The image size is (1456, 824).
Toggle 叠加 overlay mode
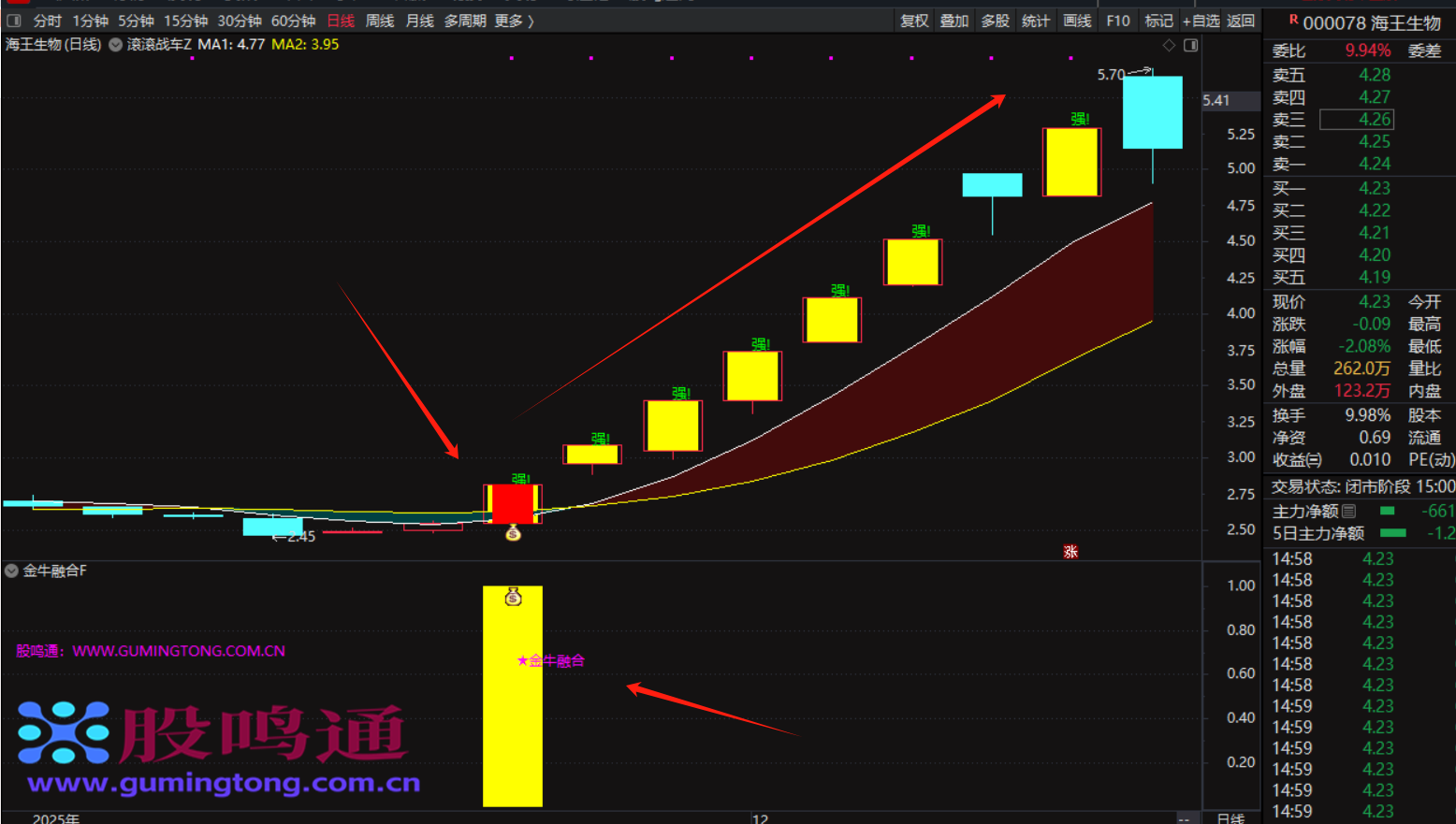[954, 21]
